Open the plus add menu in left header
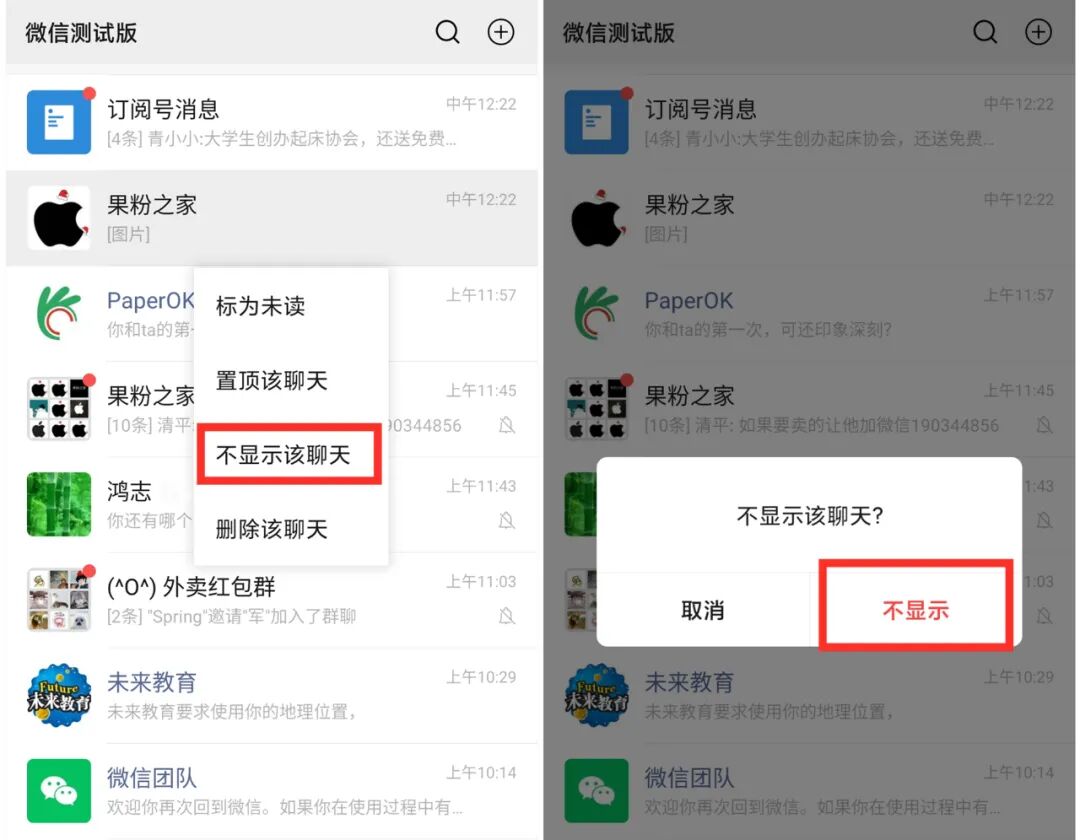The width and height of the screenshot is (1080, 840). pos(501,32)
